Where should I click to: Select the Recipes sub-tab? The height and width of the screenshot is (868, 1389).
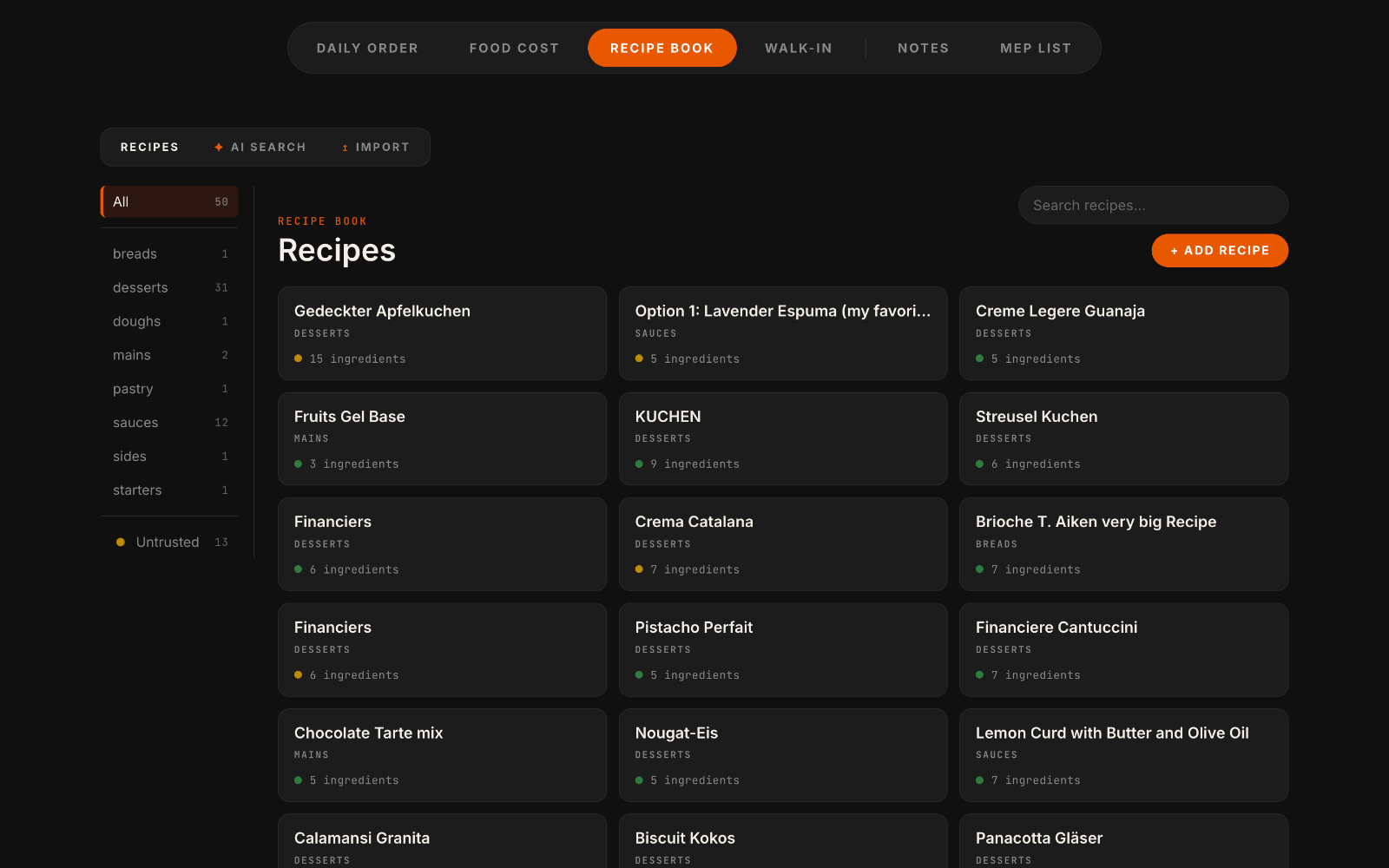point(149,148)
